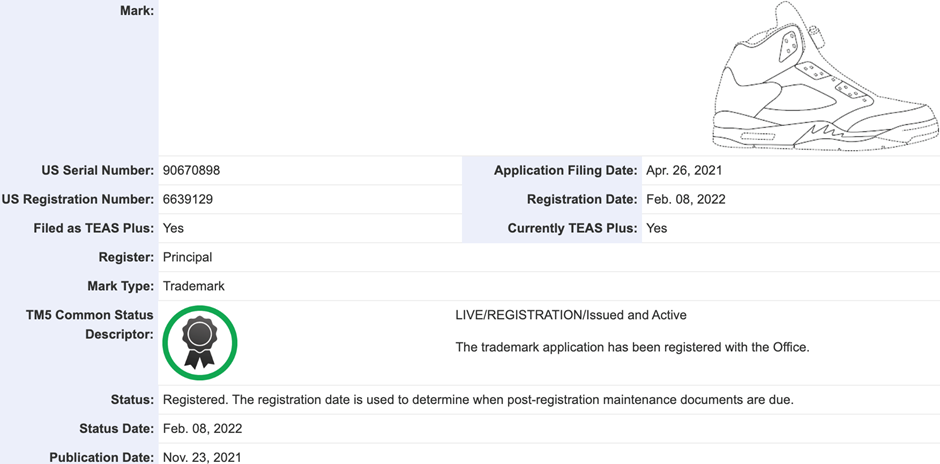Click the LIVE/REGISTRATION/Issued and Active text
Screen dimensions: 940x464
click(x=571, y=315)
